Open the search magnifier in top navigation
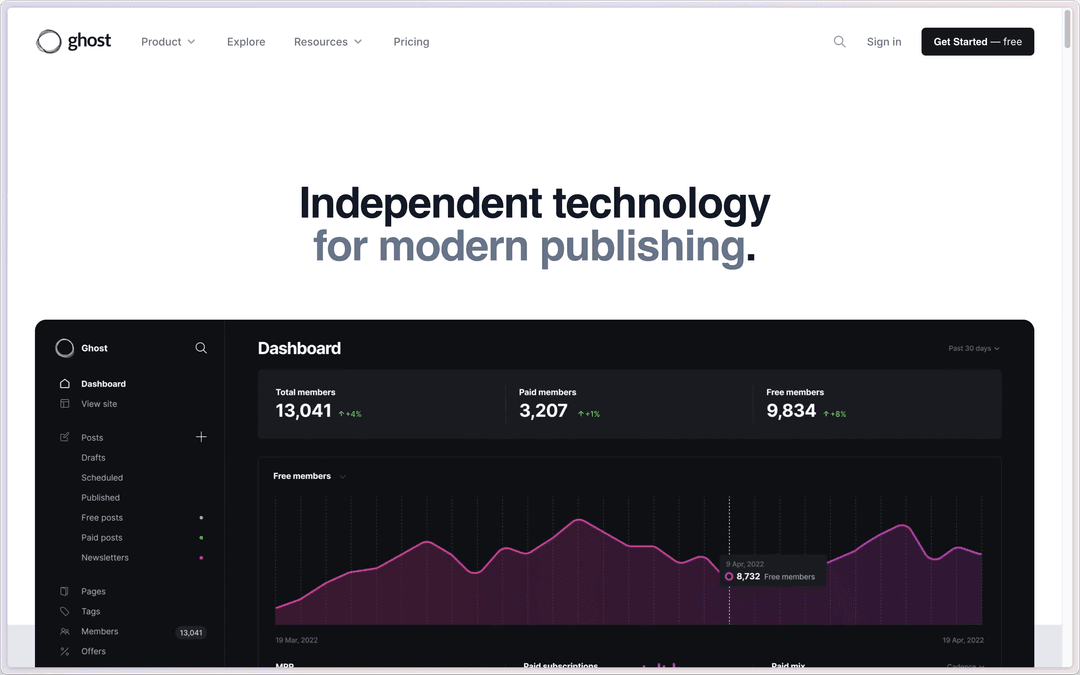 point(839,41)
